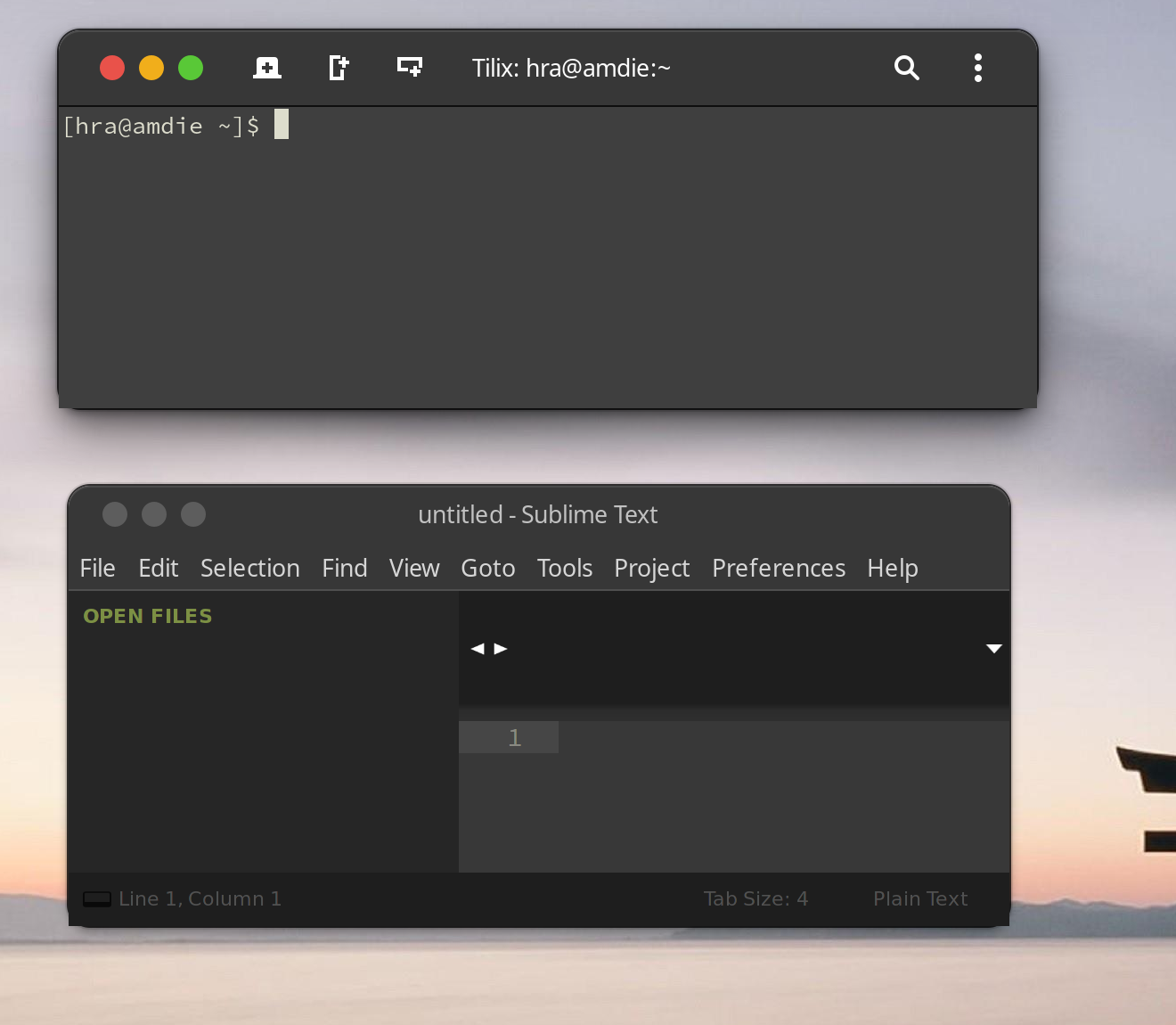Open the Tools menu in Sublime
The height and width of the screenshot is (1025, 1176).
[564, 568]
